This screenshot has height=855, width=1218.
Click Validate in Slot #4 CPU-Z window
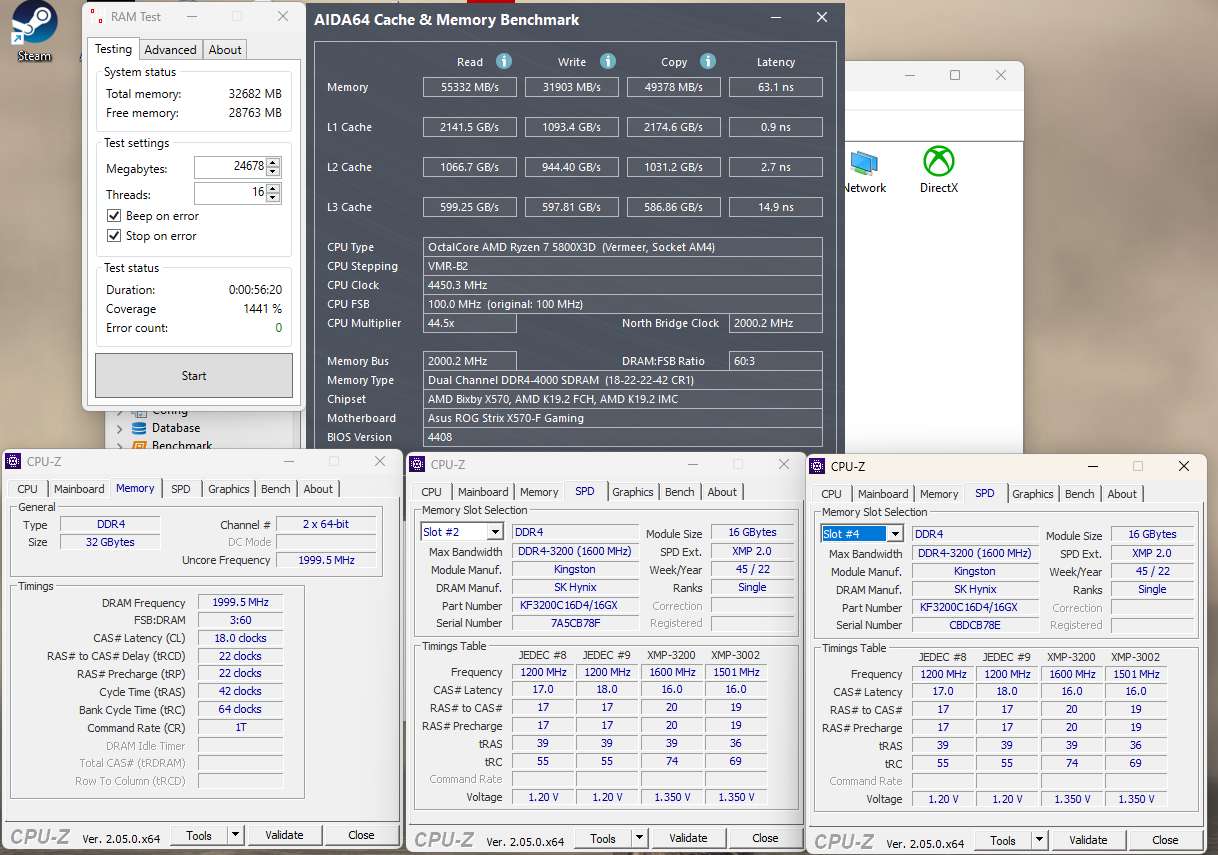pos(1088,840)
